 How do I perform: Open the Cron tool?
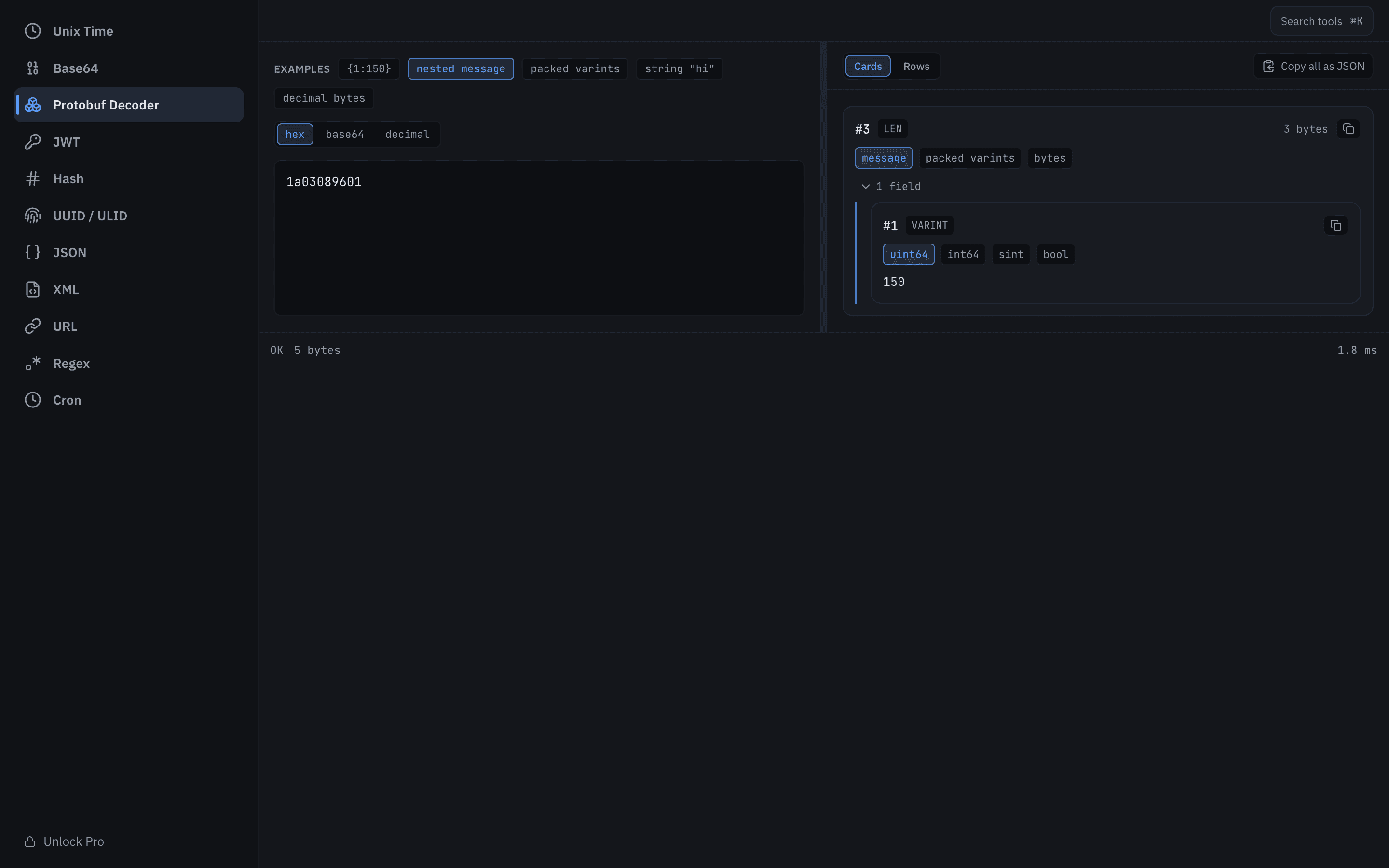(x=129, y=400)
